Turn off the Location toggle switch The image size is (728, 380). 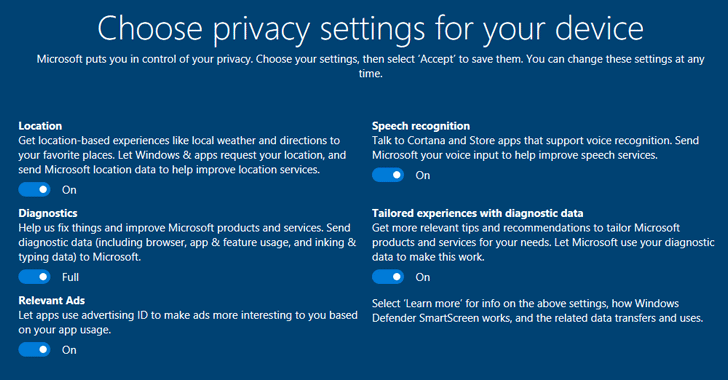tap(34, 190)
